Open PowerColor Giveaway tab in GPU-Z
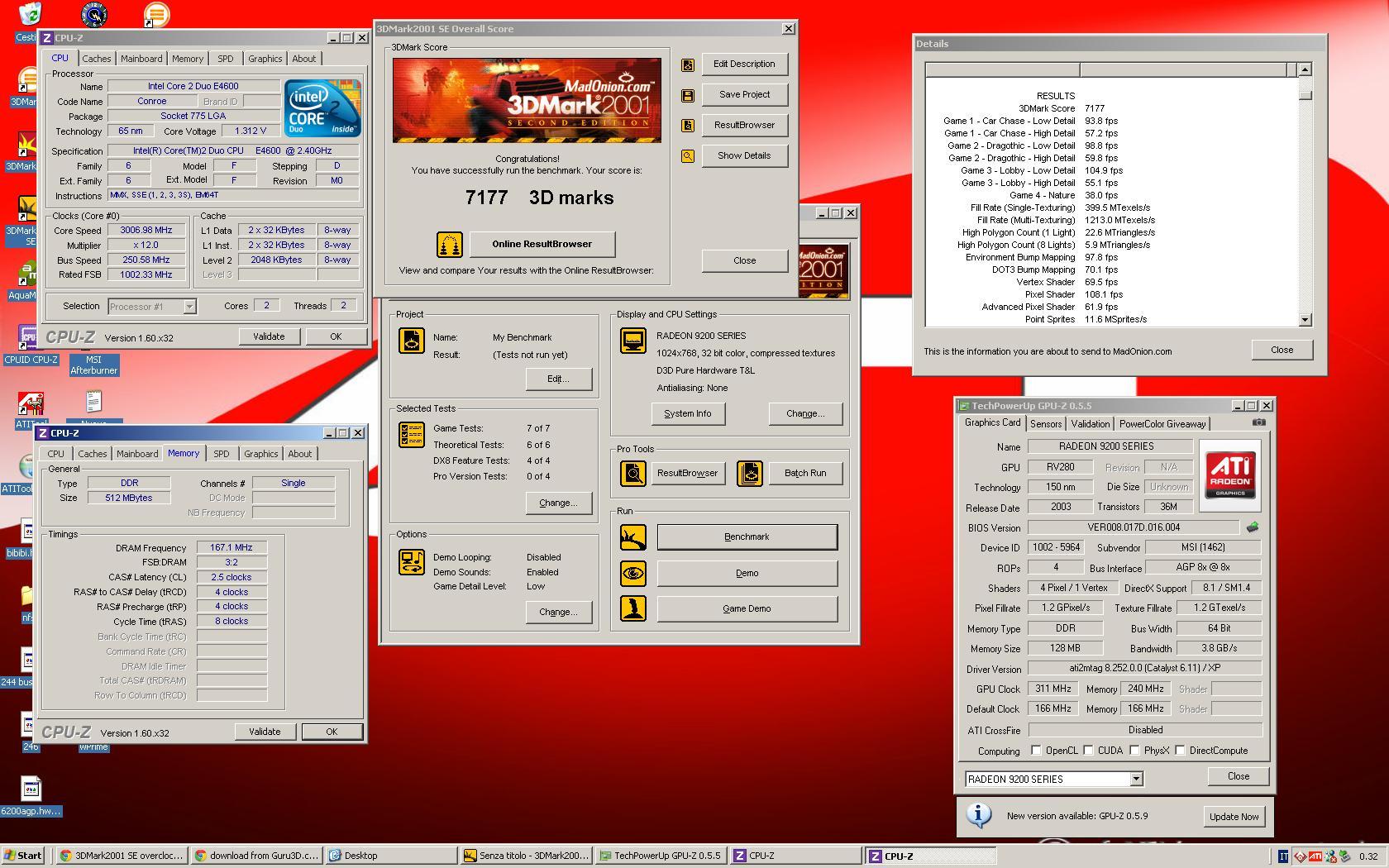Screen dimensions: 1389x868 [x=1162, y=424]
